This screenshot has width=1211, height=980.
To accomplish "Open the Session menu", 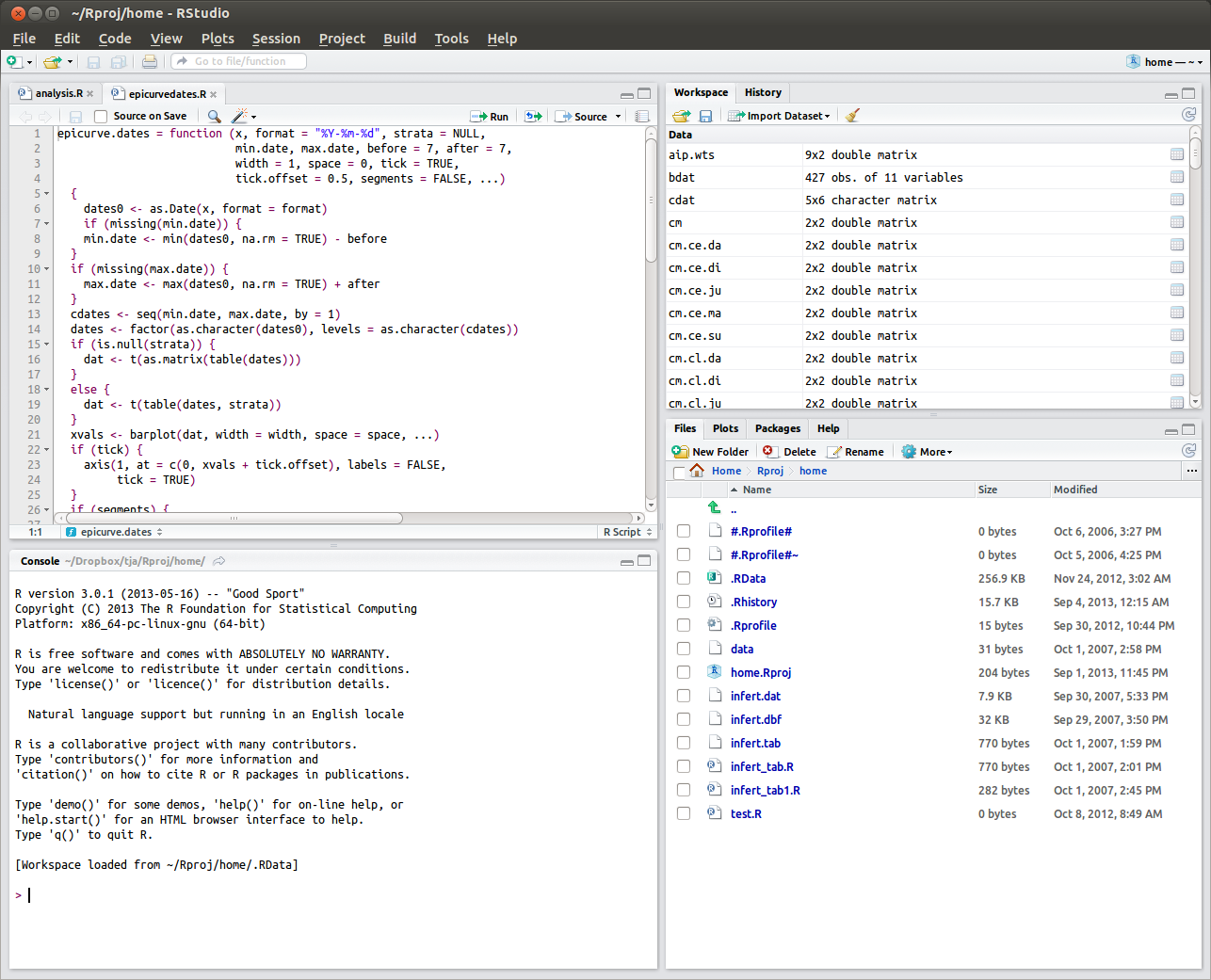I will tap(276, 39).
